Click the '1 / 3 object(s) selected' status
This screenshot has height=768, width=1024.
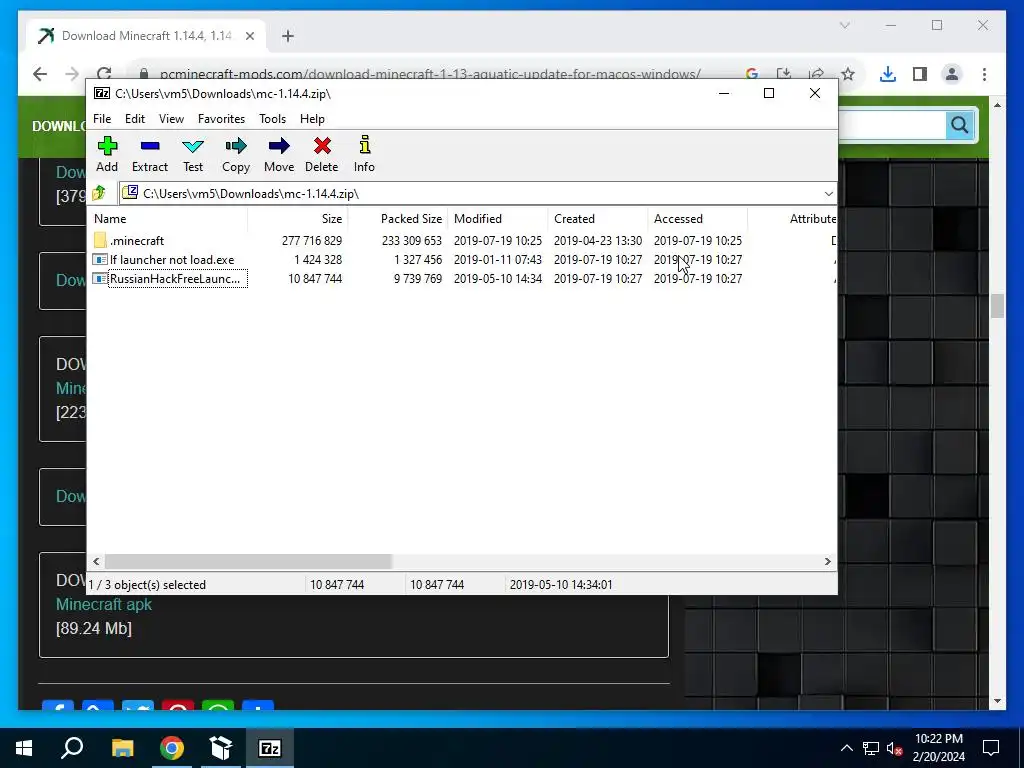coord(147,584)
